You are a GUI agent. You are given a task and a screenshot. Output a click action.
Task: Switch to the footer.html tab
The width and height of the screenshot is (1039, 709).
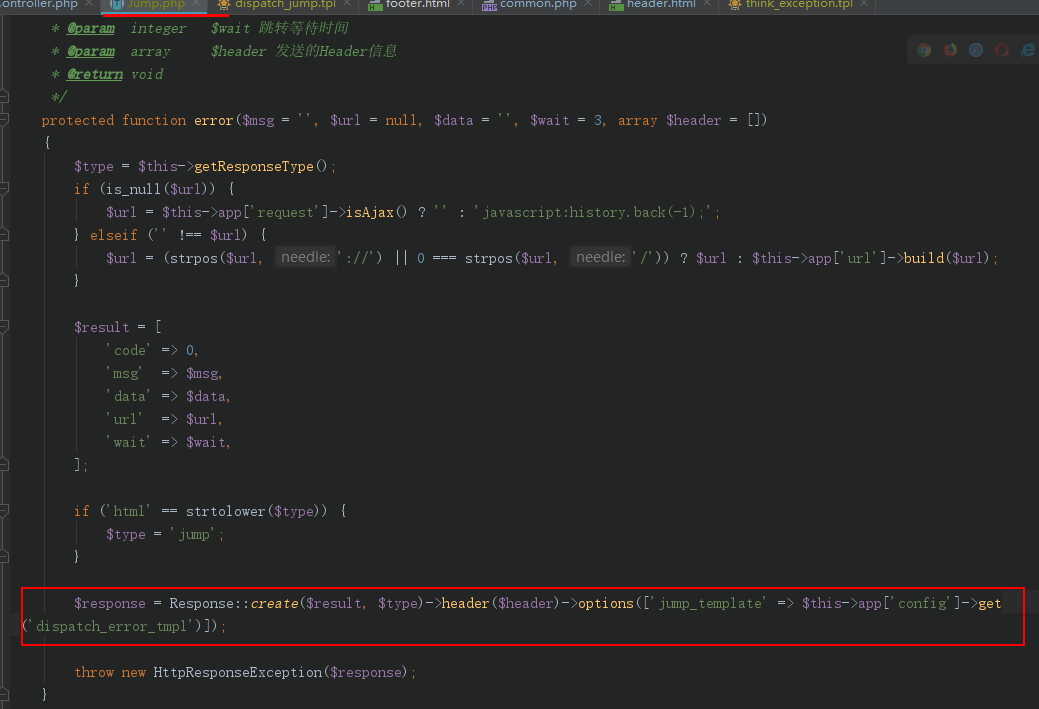coord(417,4)
